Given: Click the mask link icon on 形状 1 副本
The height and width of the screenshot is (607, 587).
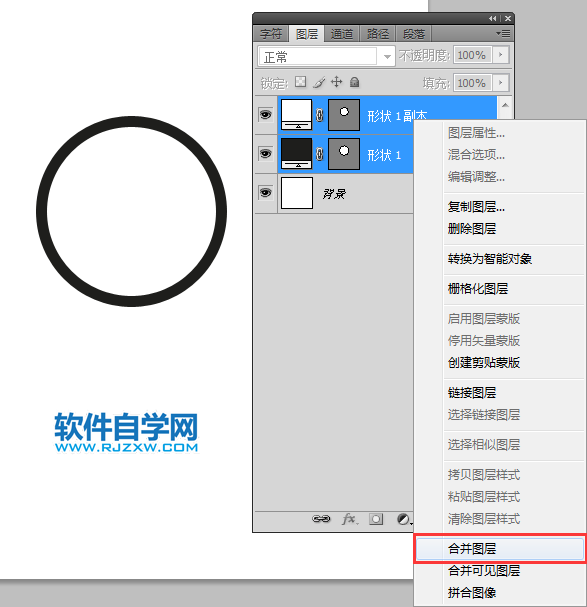Looking at the screenshot, I should [x=319, y=115].
